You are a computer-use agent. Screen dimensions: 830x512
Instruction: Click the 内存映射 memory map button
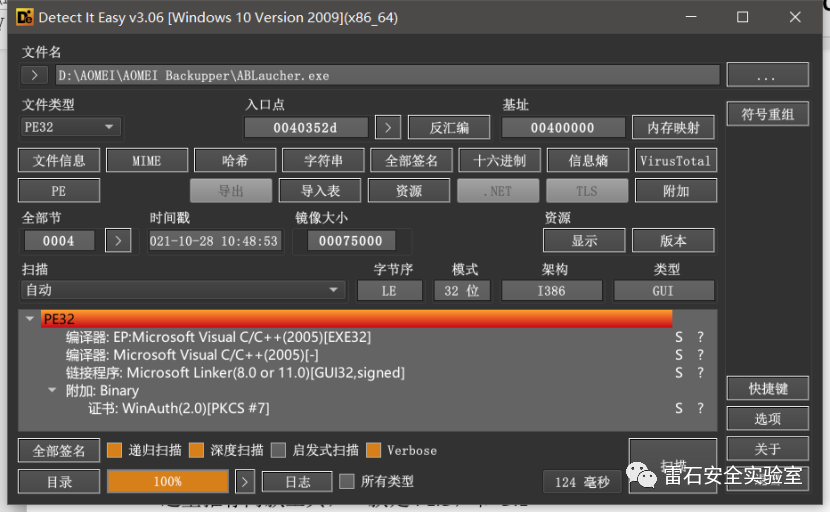(673, 128)
